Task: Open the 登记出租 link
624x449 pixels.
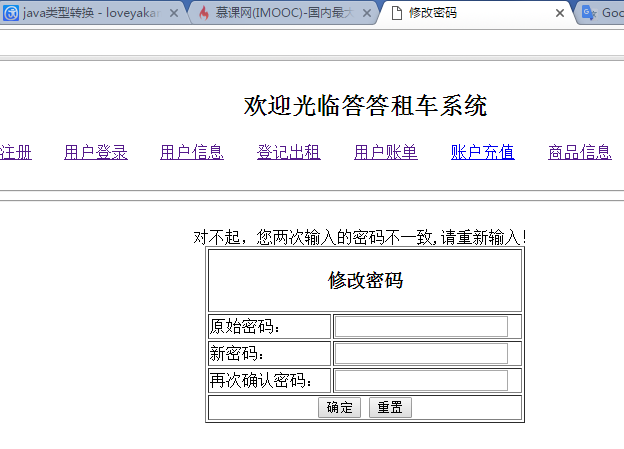Action: coord(289,152)
